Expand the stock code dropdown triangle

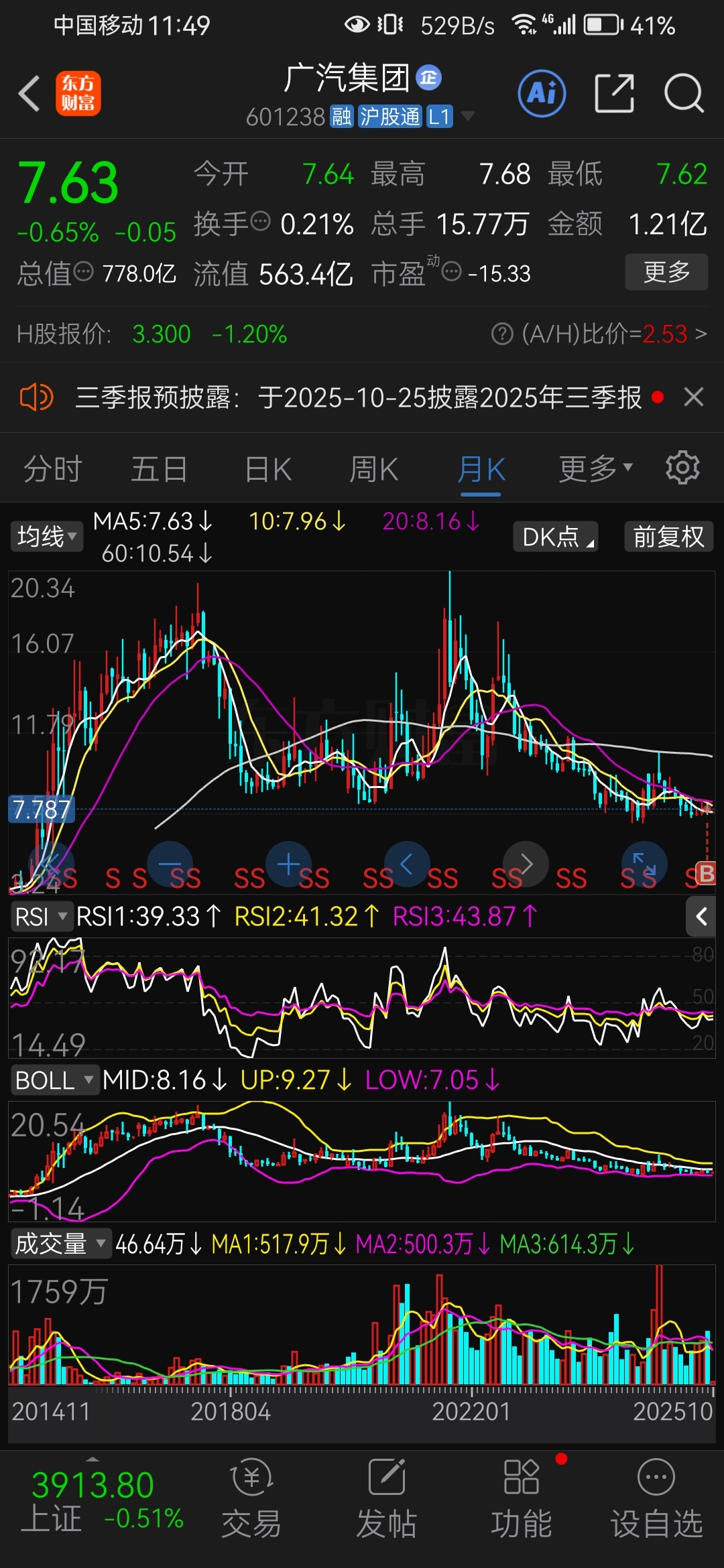[x=467, y=115]
